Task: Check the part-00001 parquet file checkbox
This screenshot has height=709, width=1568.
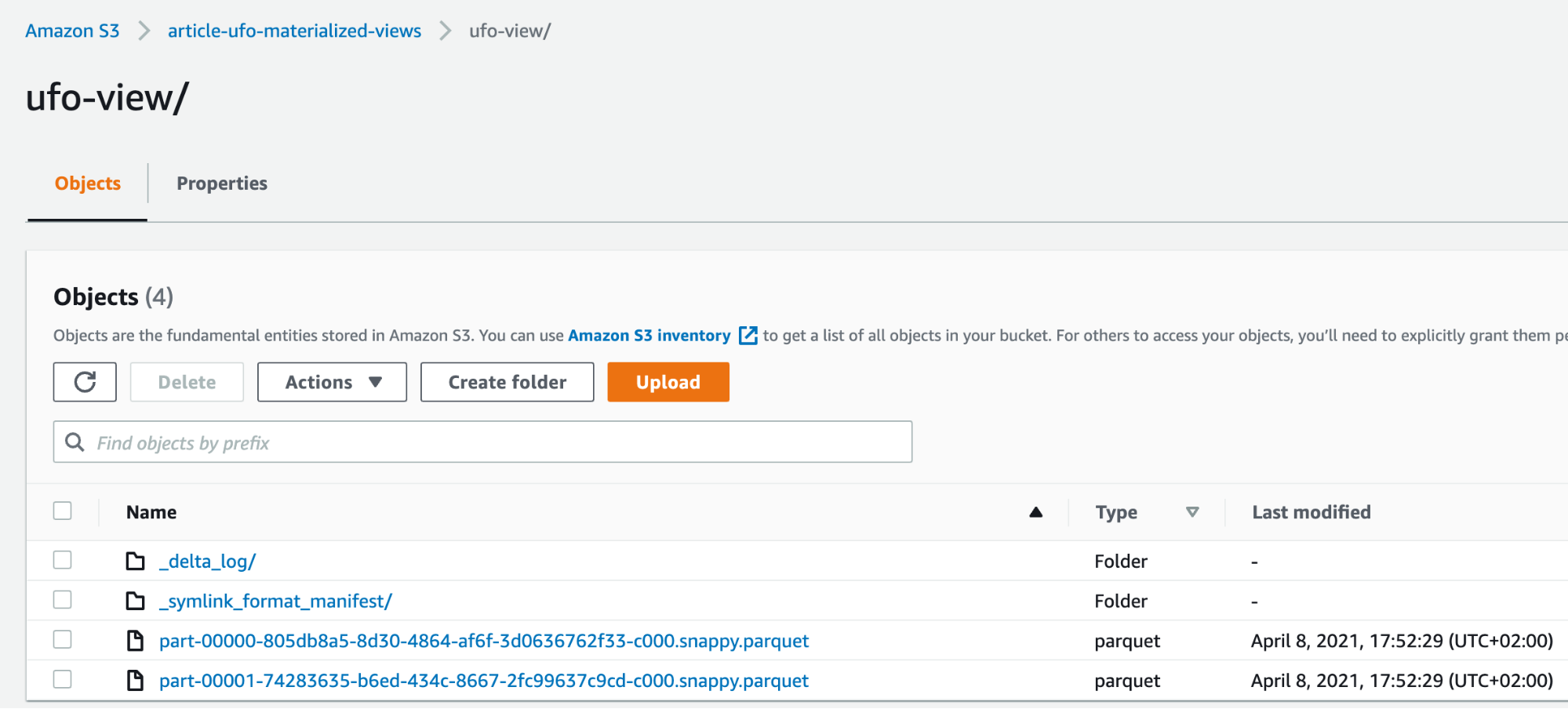Action: pyautogui.click(x=63, y=679)
